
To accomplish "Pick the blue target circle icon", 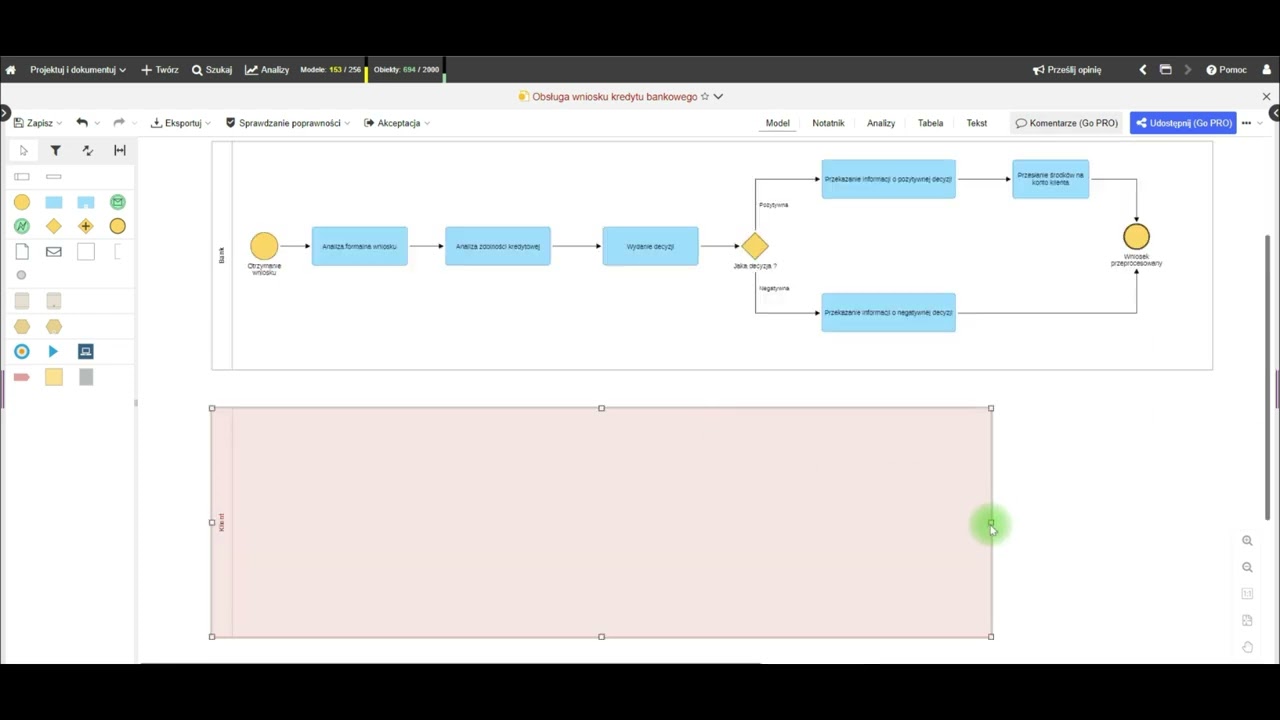I will pos(22,351).
